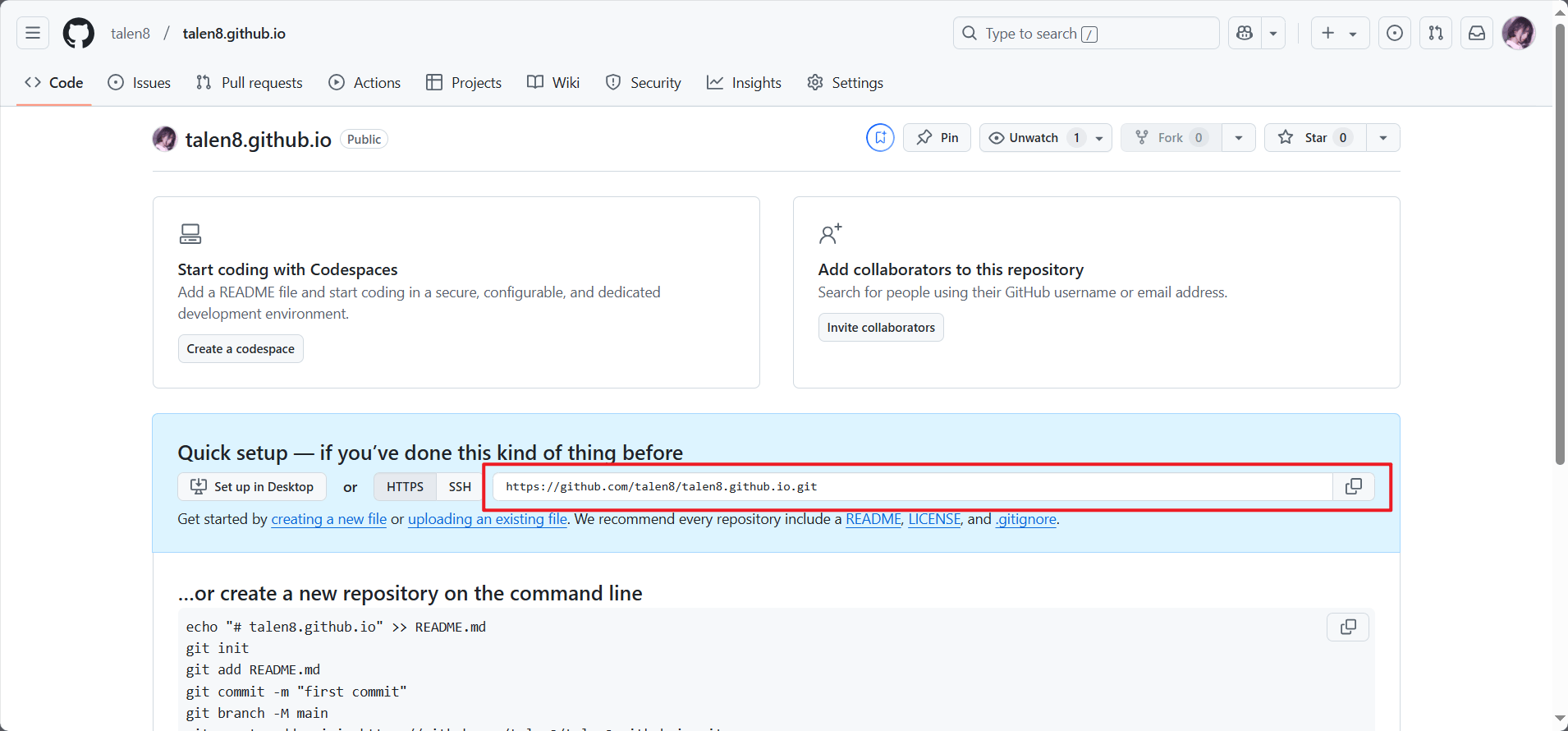Open the create new plus dropdown

point(1339,33)
